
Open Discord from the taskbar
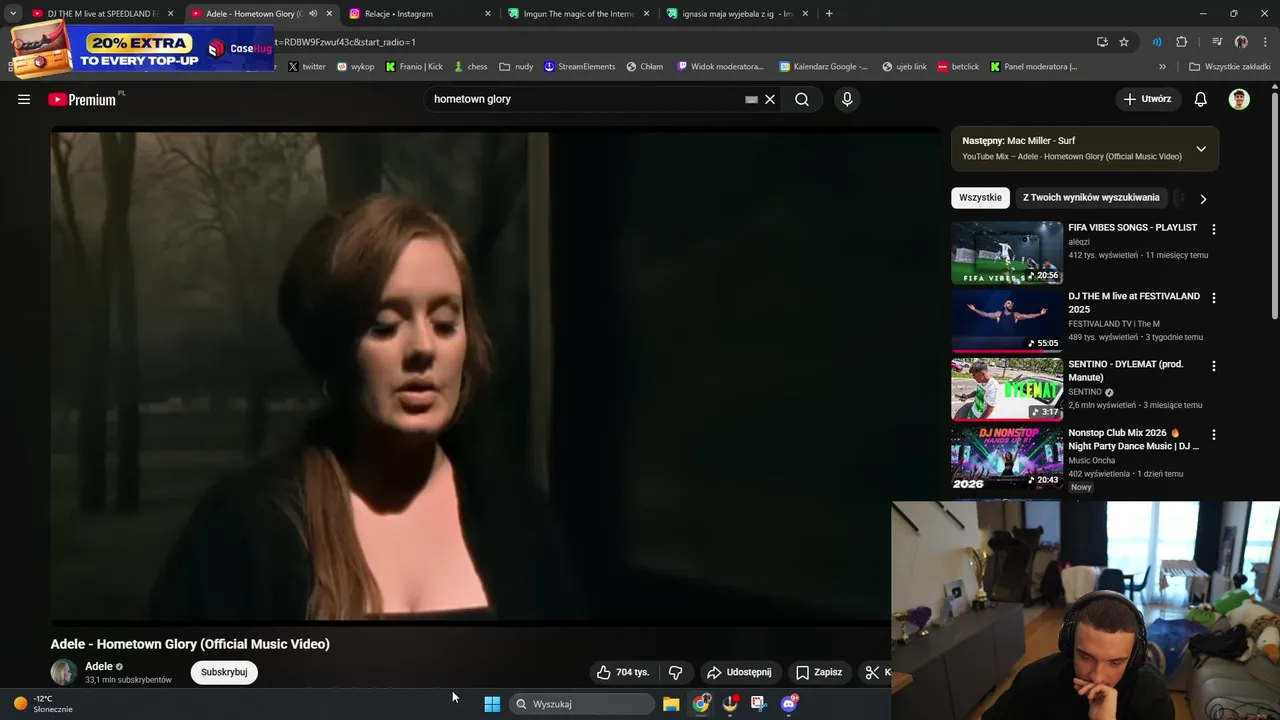789,704
